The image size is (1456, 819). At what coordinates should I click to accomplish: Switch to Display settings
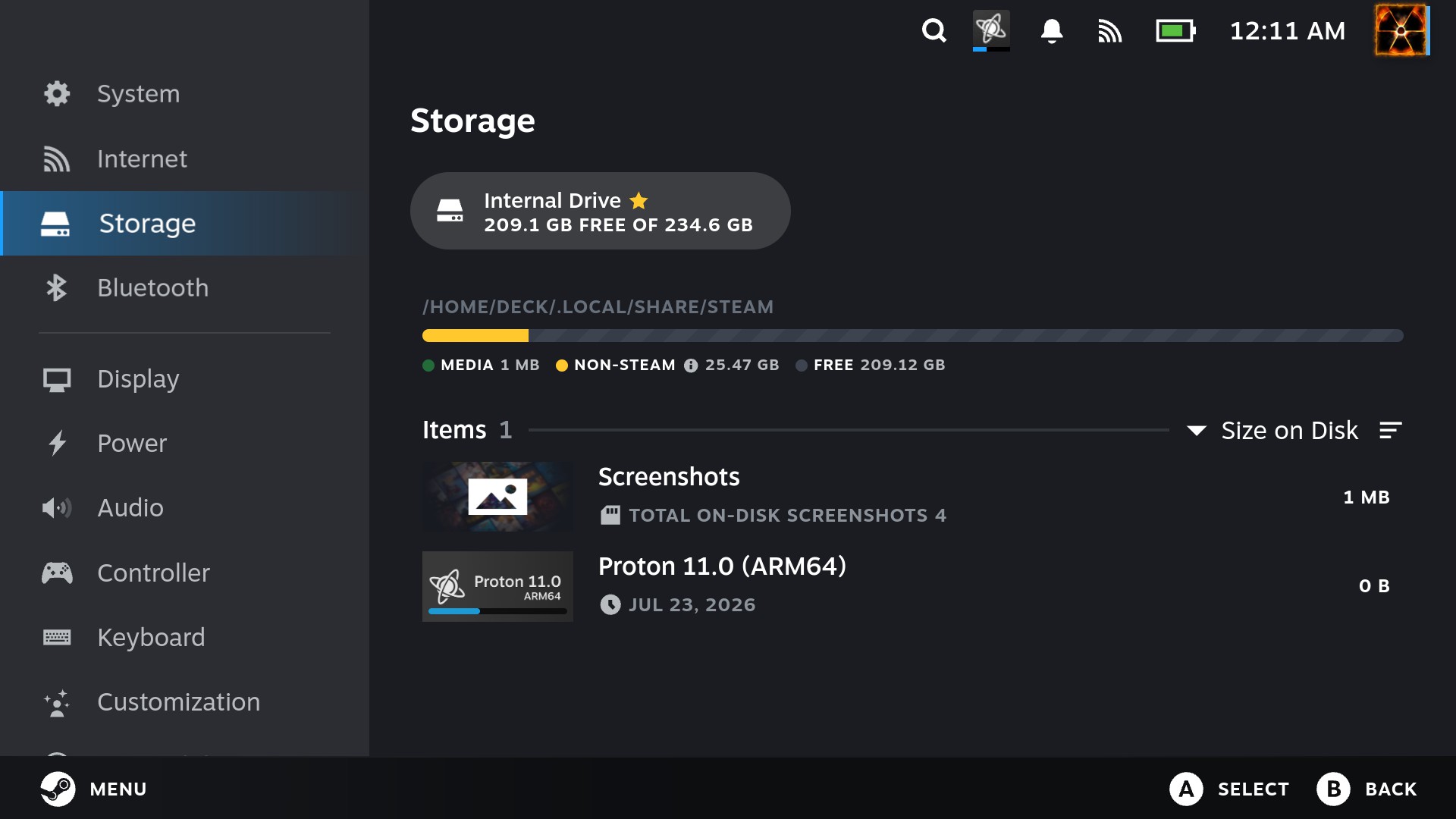[184, 379]
